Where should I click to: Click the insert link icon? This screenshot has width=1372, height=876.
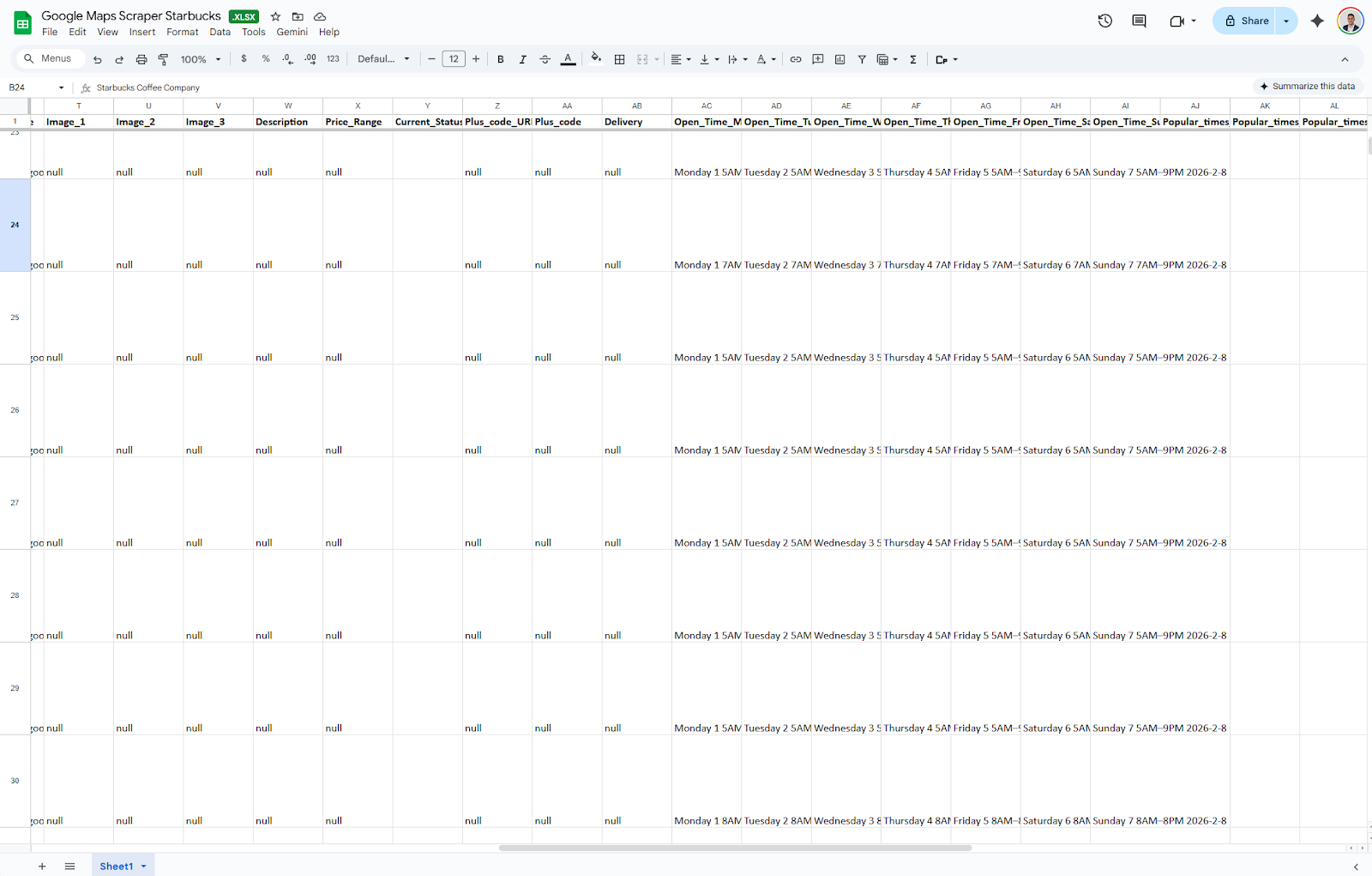(796, 59)
